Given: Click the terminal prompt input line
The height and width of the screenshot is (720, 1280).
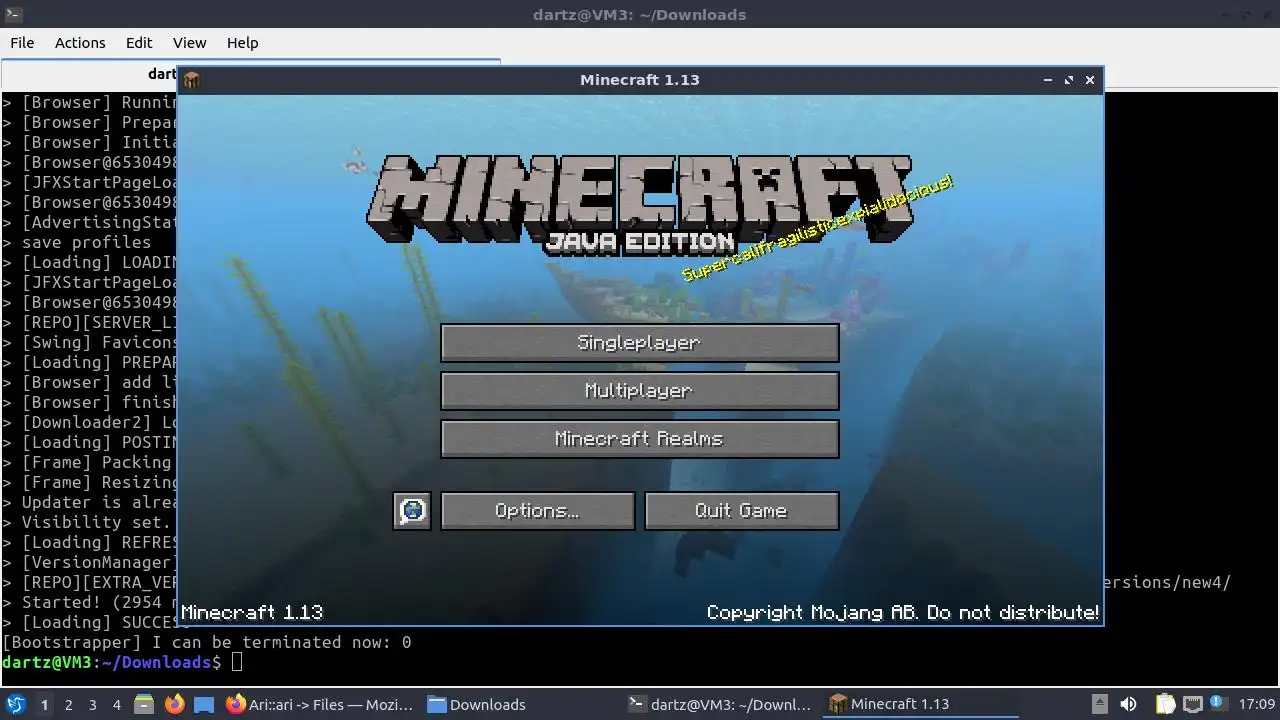Looking at the screenshot, I should (121, 662).
